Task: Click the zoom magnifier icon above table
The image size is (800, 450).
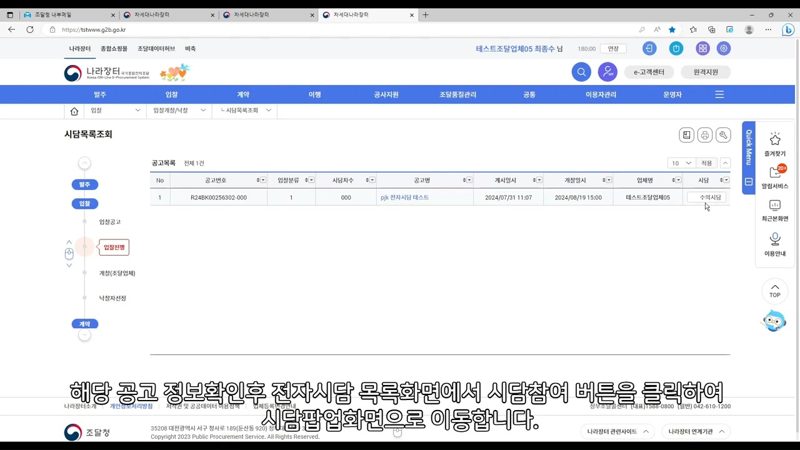Action: tap(723, 135)
